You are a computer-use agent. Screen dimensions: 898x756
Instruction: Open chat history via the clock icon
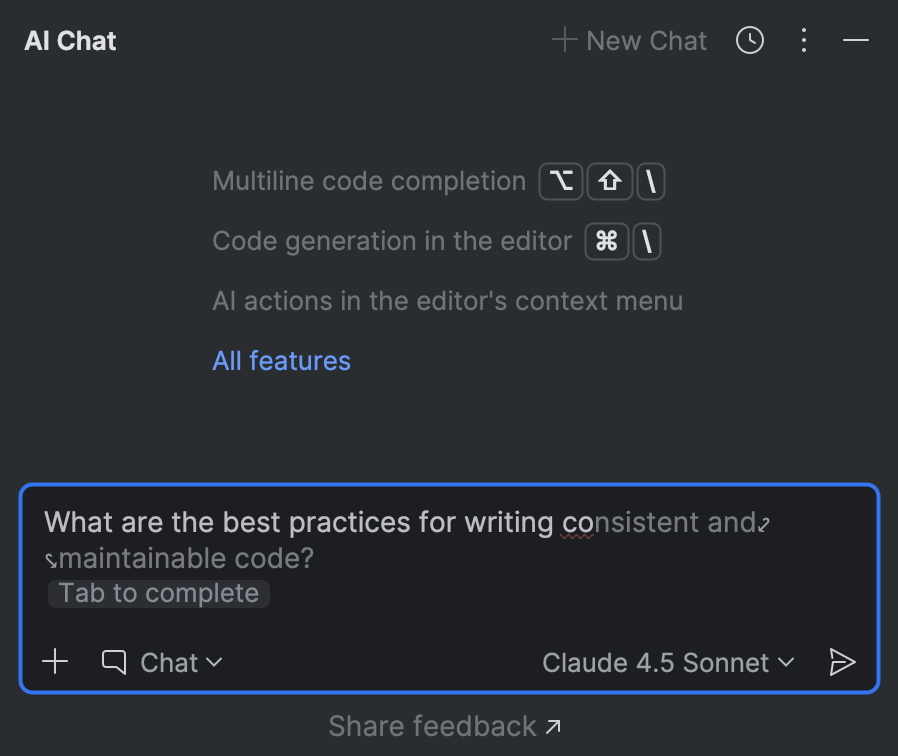pos(749,40)
